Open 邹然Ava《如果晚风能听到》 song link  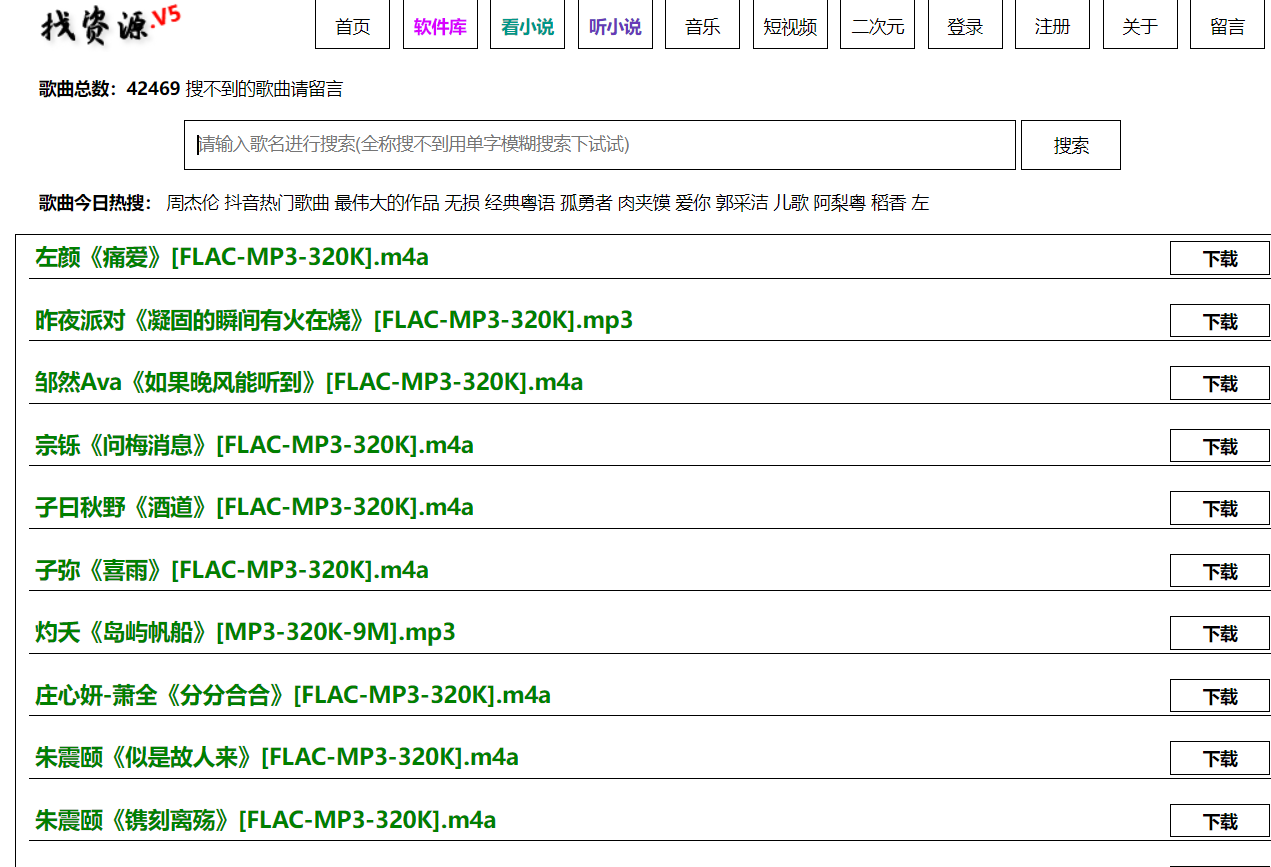point(309,382)
